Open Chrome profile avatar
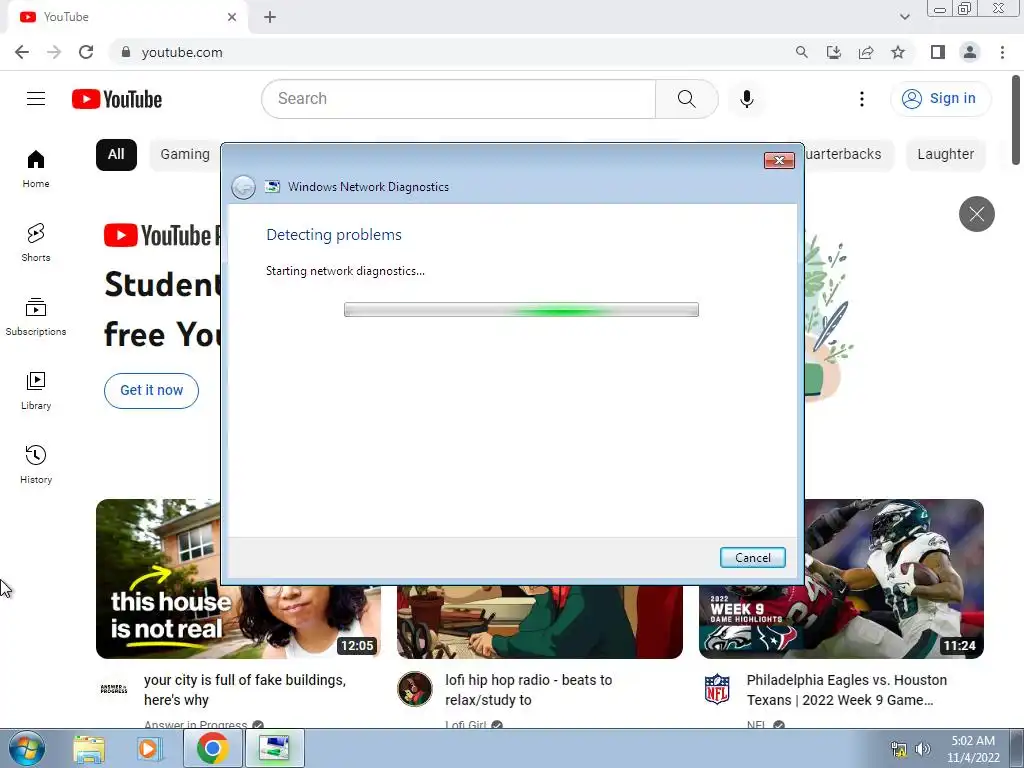1024x768 pixels. point(970,52)
